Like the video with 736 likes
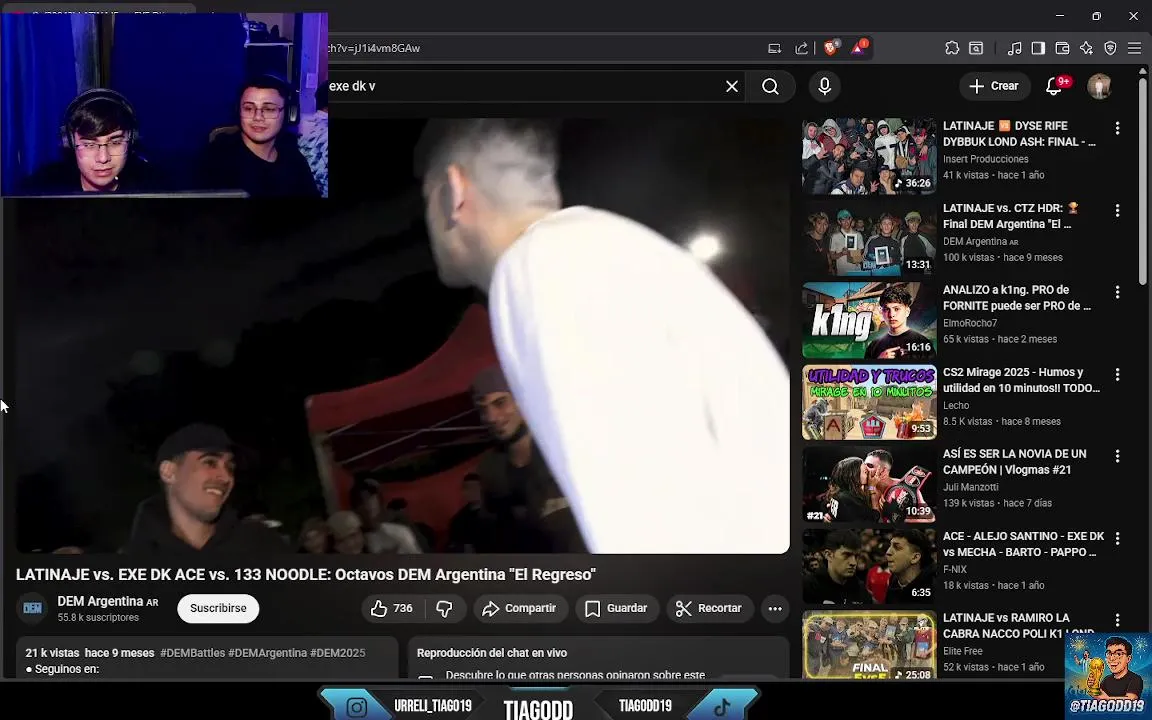 click(391, 608)
